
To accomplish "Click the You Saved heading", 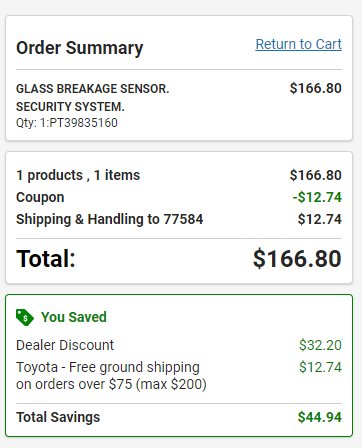I will click(74, 317).
